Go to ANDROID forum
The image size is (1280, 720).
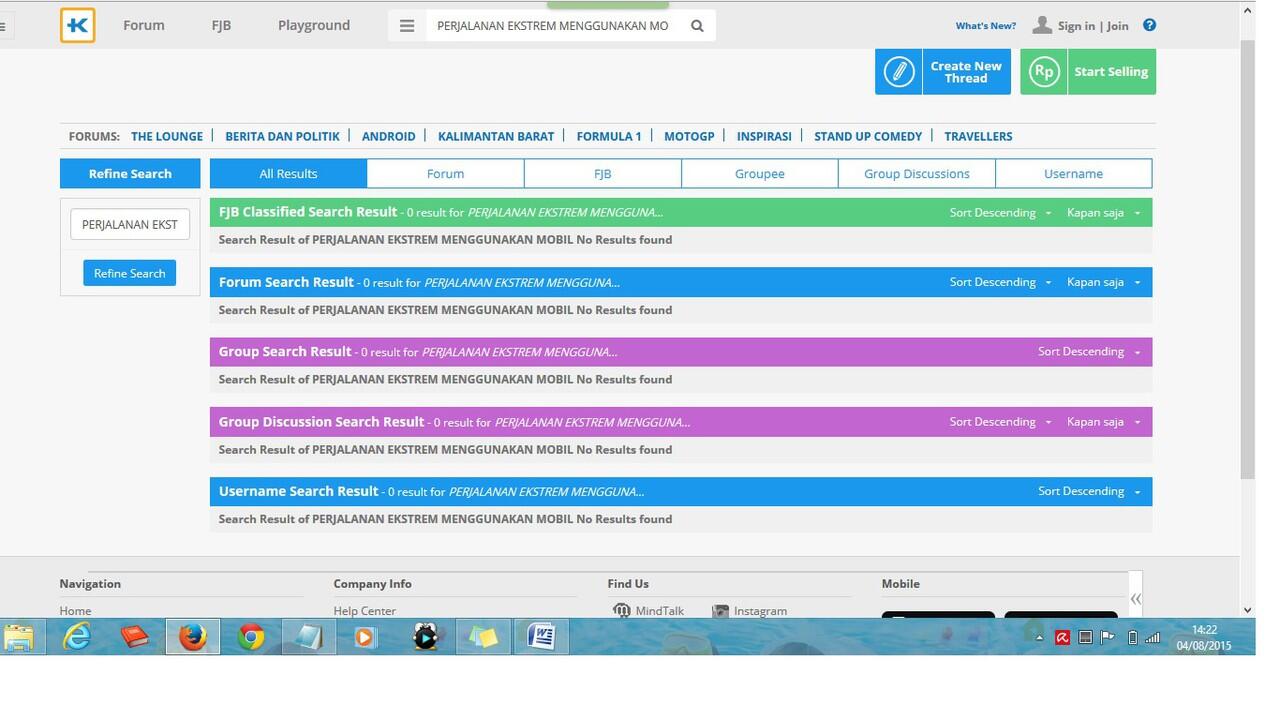click(x=389, y=136)
